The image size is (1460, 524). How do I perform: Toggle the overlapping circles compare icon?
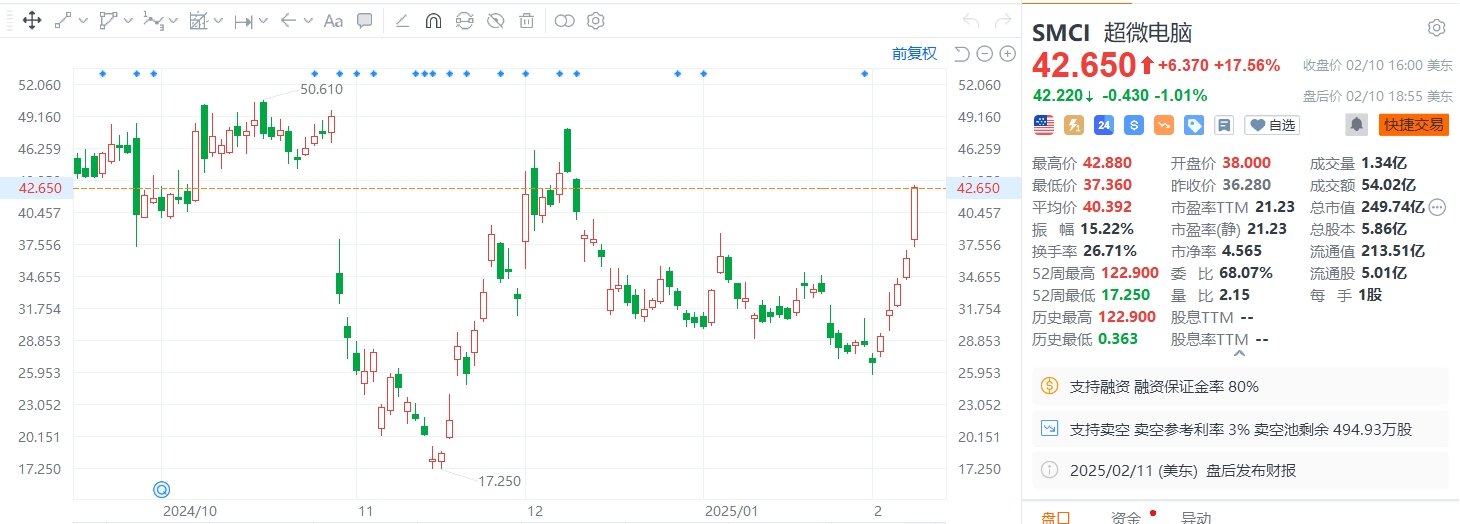(x=565, y=20)
